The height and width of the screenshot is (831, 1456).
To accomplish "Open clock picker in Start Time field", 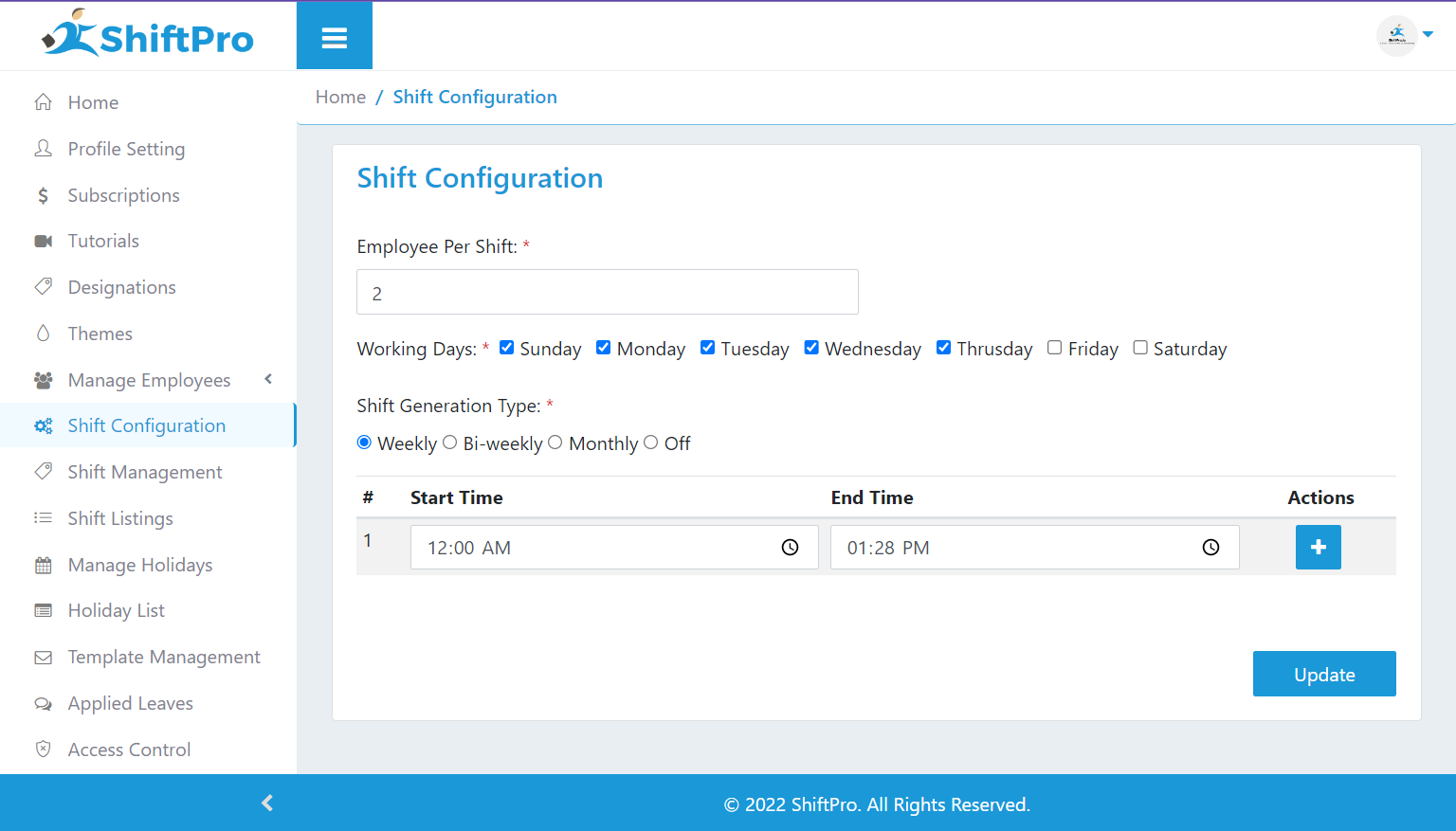I will pyautogui.click(x=790, y=548).
